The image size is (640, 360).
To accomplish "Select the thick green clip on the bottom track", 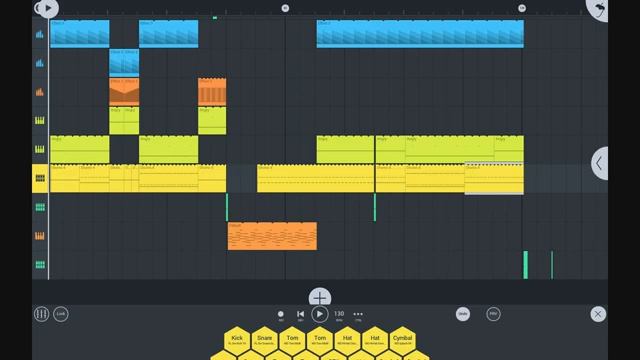I will tap(526, 265).
